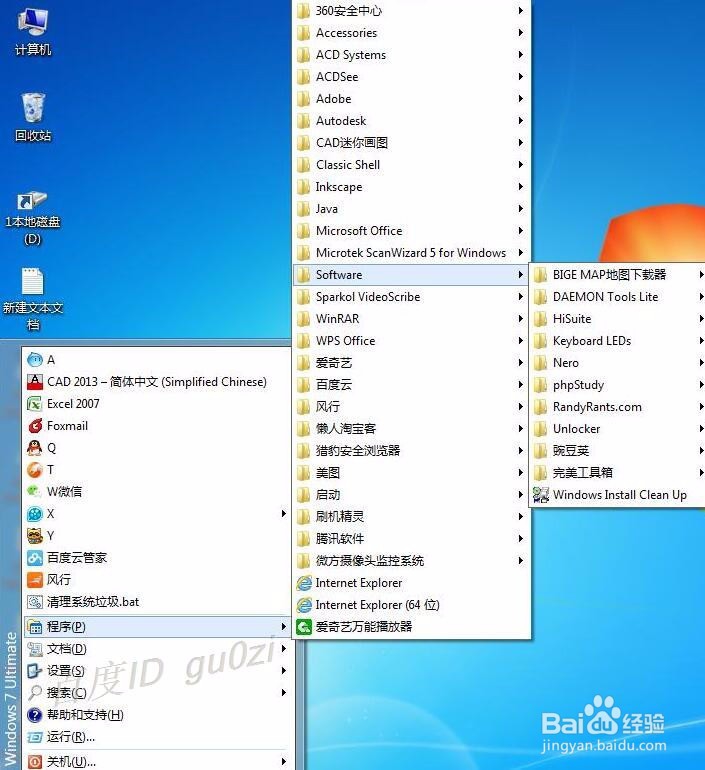Open the 运行(R)... dialog
705x770 pixels.
(x=157, y=737)
